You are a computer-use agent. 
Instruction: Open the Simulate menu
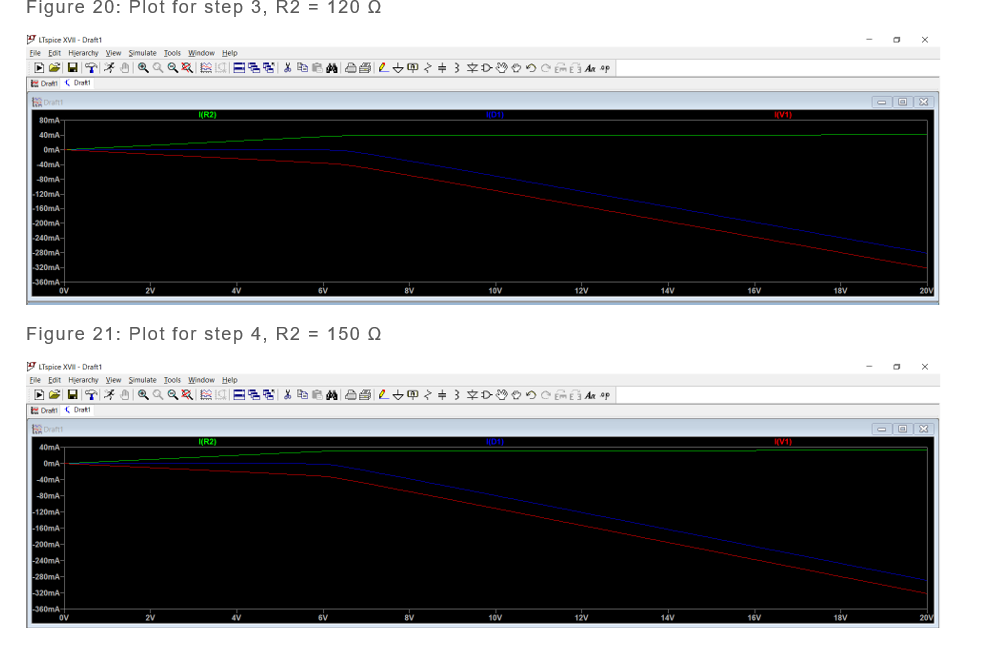143,53
